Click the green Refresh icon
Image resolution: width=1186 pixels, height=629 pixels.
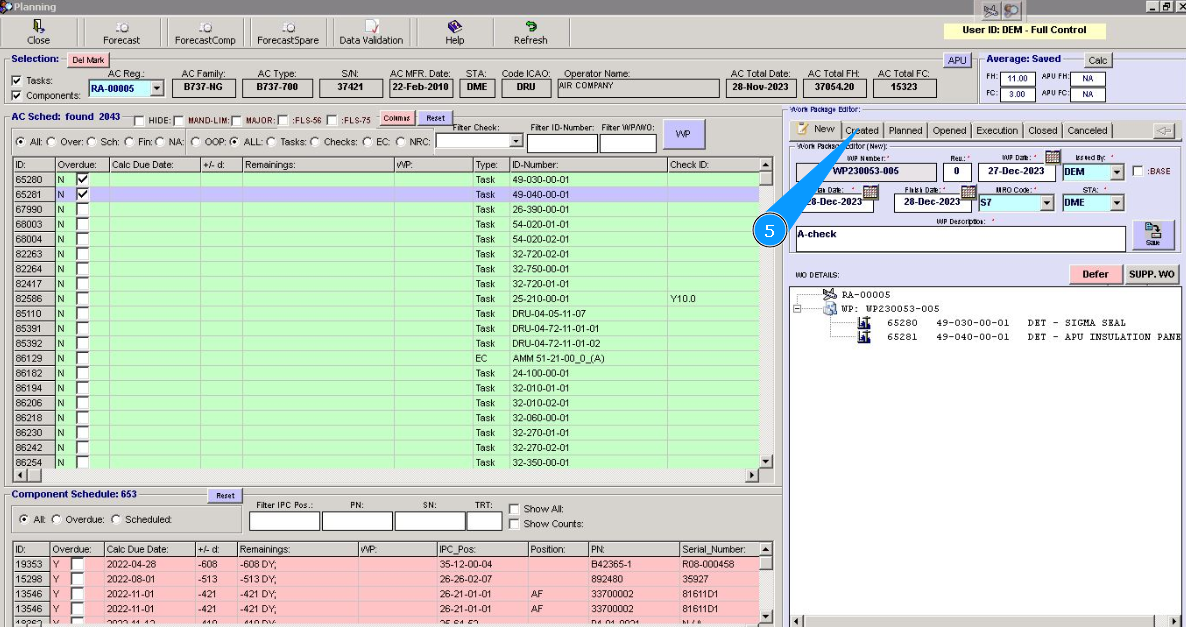coord(530,28)
